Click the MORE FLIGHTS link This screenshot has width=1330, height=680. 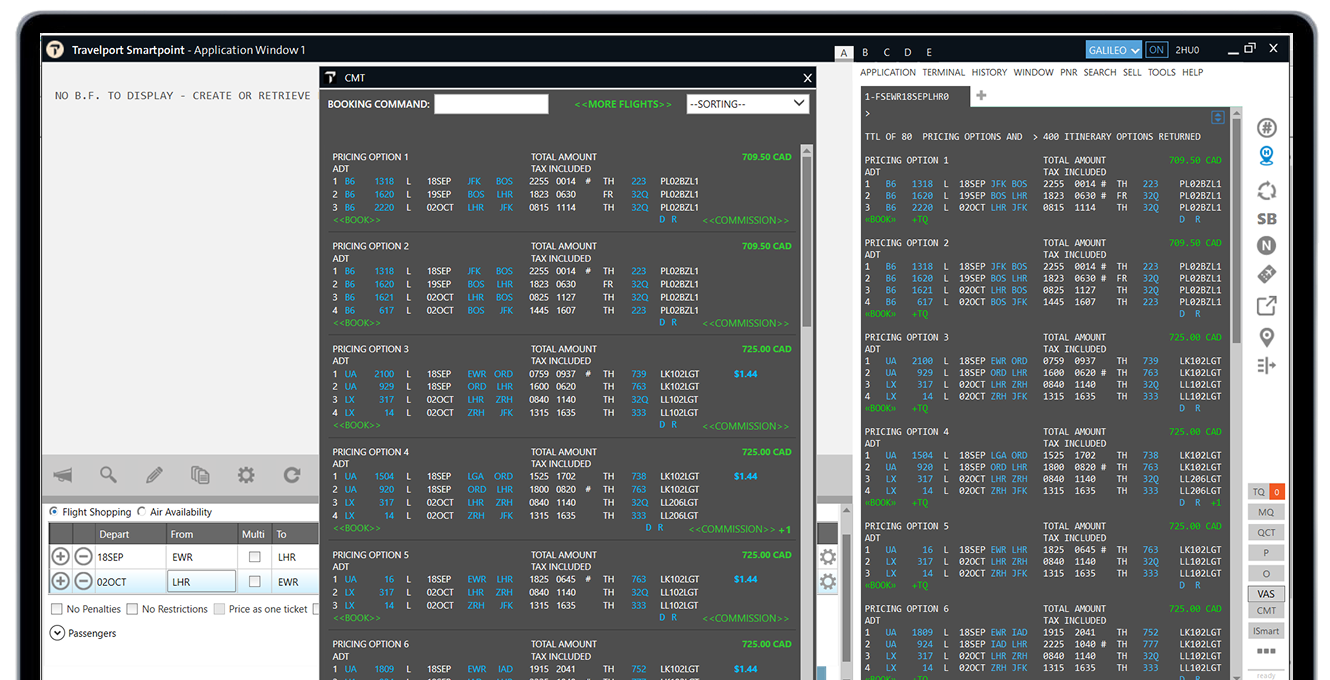coord(622,104)
